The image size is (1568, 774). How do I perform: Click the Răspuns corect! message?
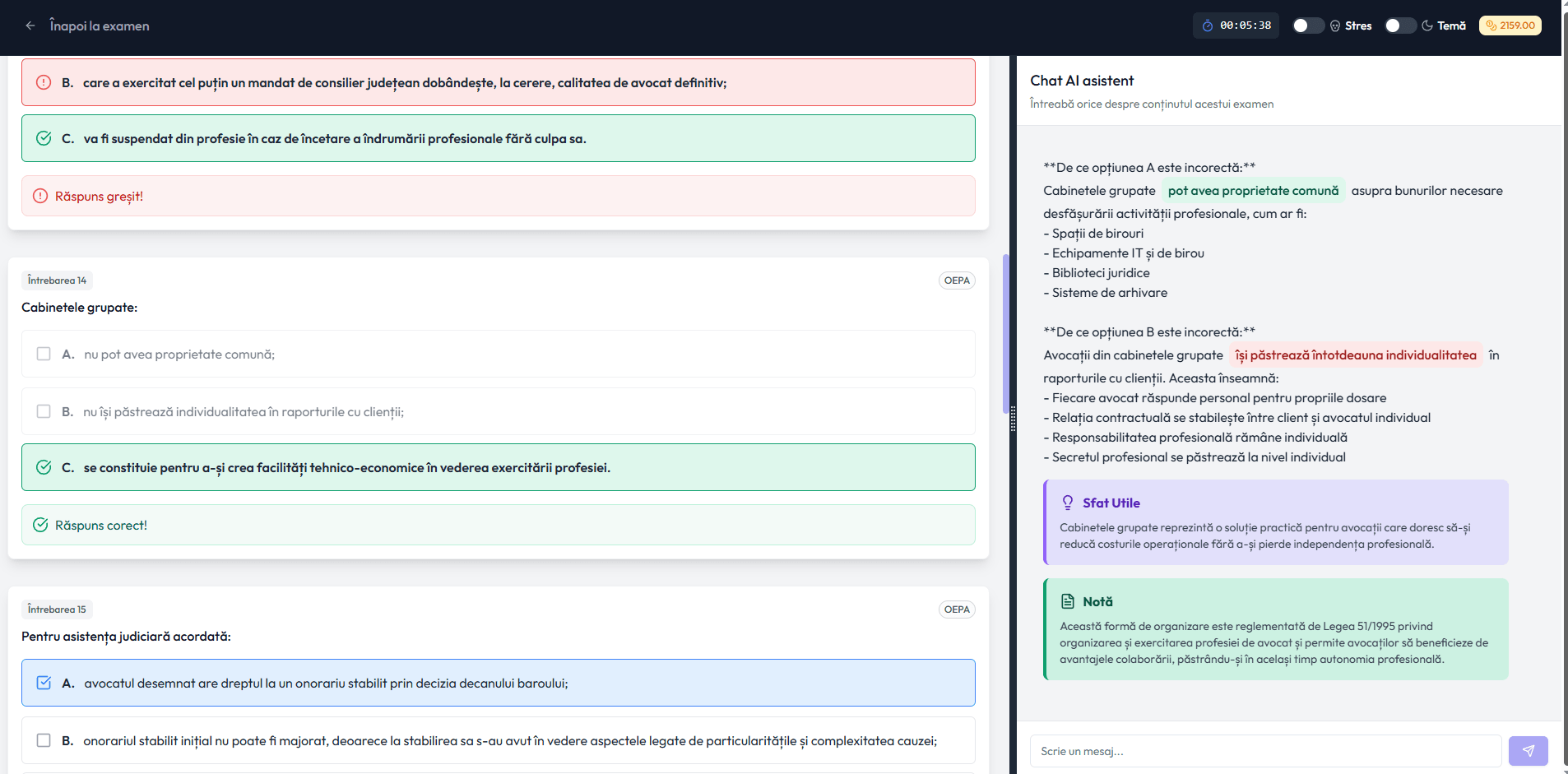[x=499, y=525]
